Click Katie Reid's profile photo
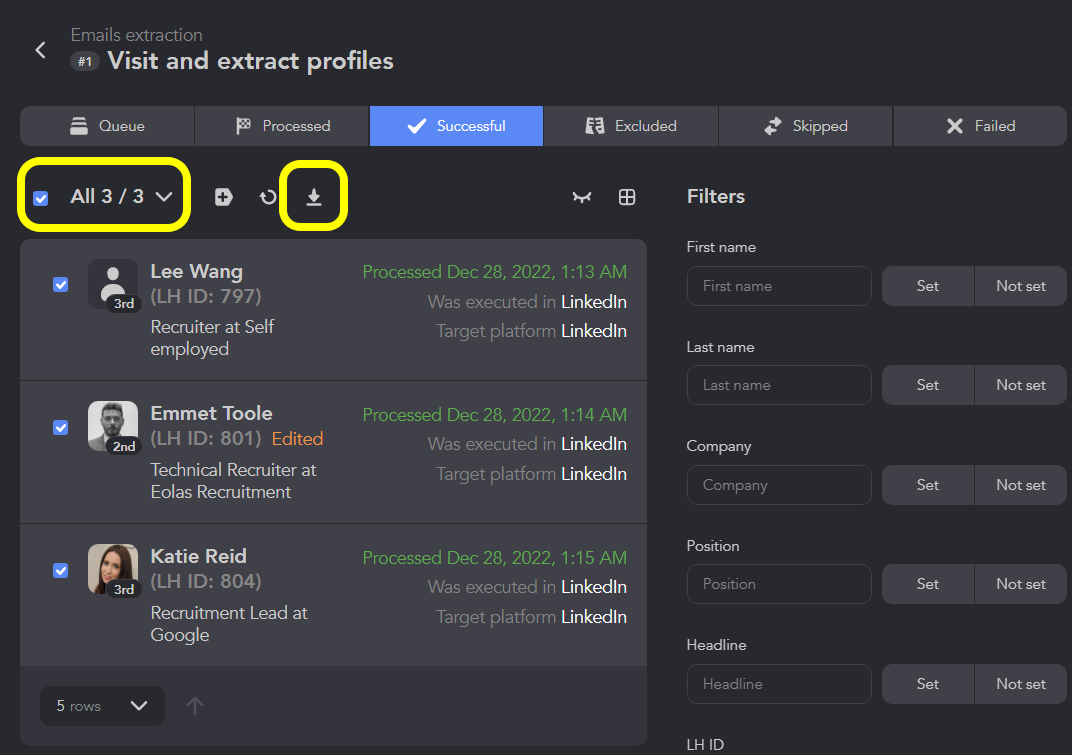Viewport: 1072px width, 755px height. click(112, 569)
